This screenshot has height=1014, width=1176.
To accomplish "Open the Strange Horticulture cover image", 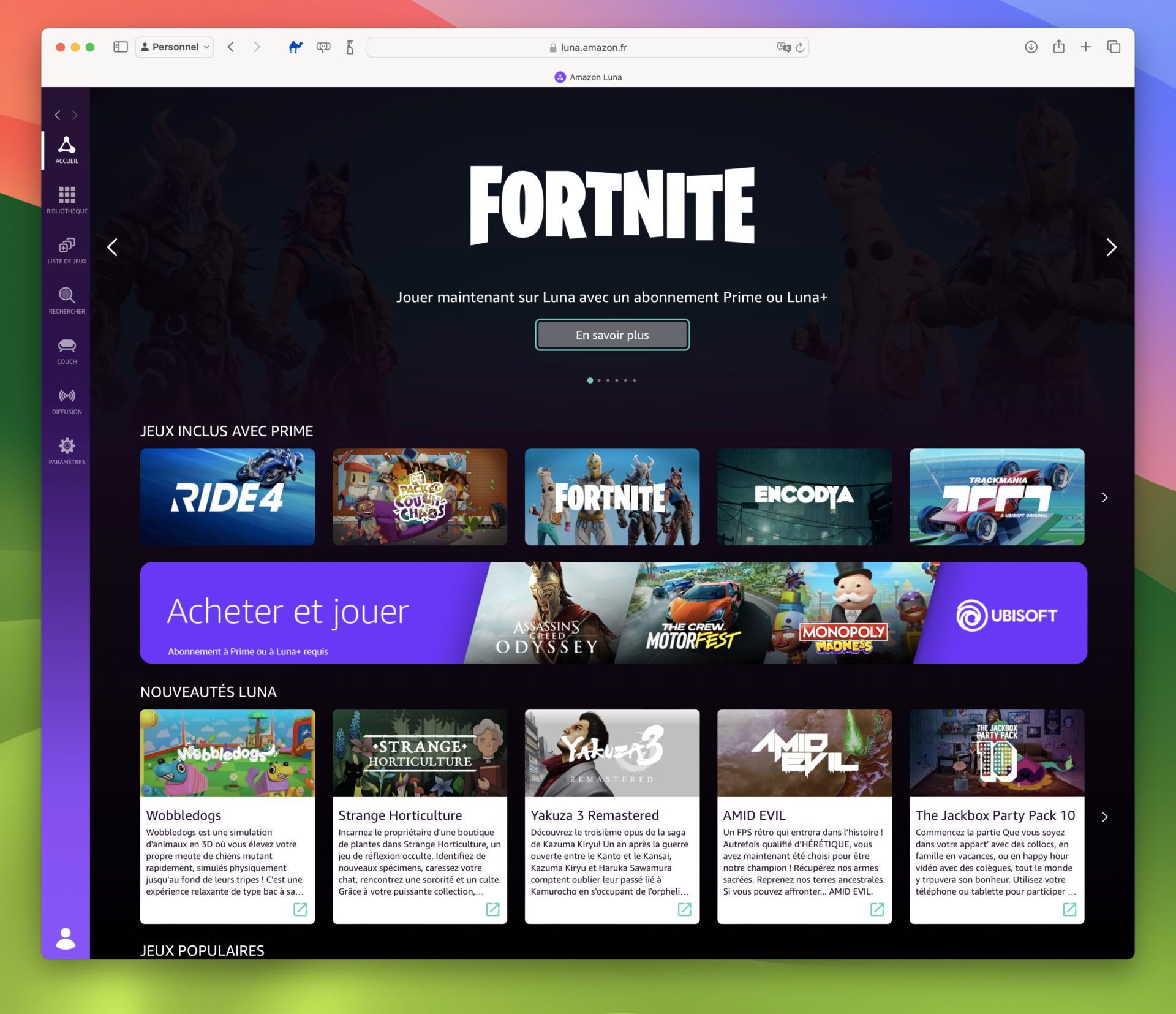I will click(420, 753).
